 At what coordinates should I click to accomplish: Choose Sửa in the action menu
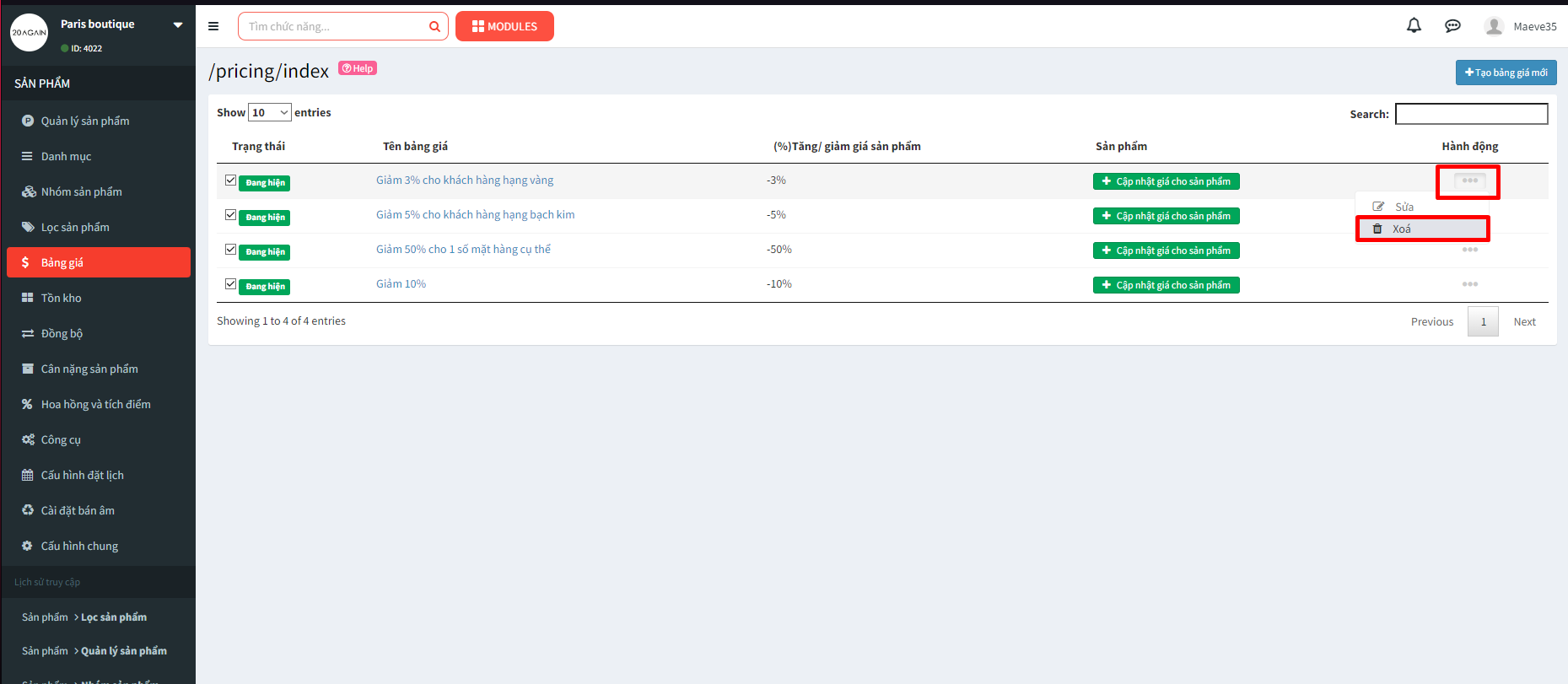point(1403,207)
